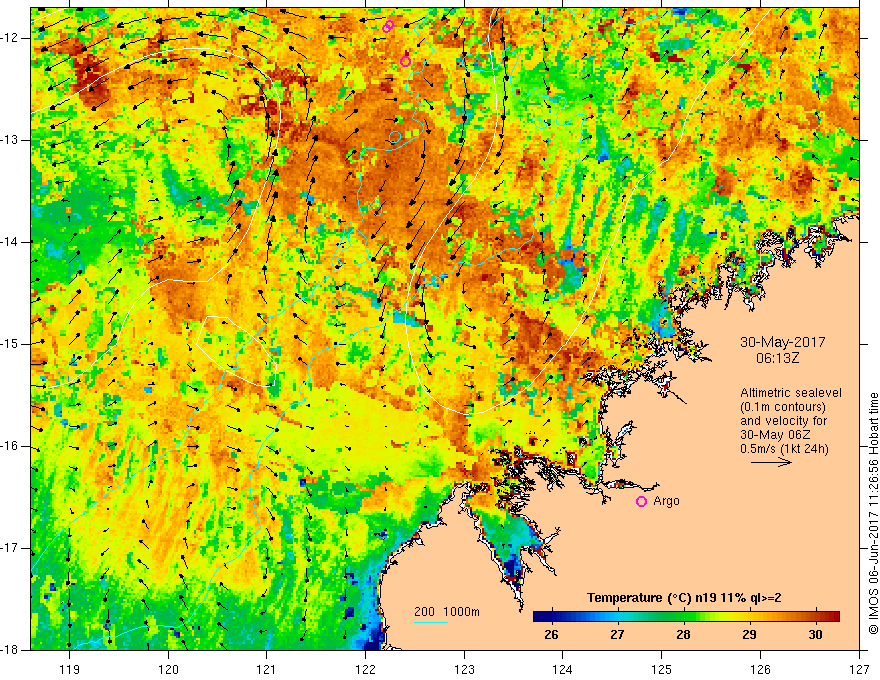The width and height of the screenshot is (880, 680).
Task: Click the '200 1000m' isobath label
Action: [447, 612]
